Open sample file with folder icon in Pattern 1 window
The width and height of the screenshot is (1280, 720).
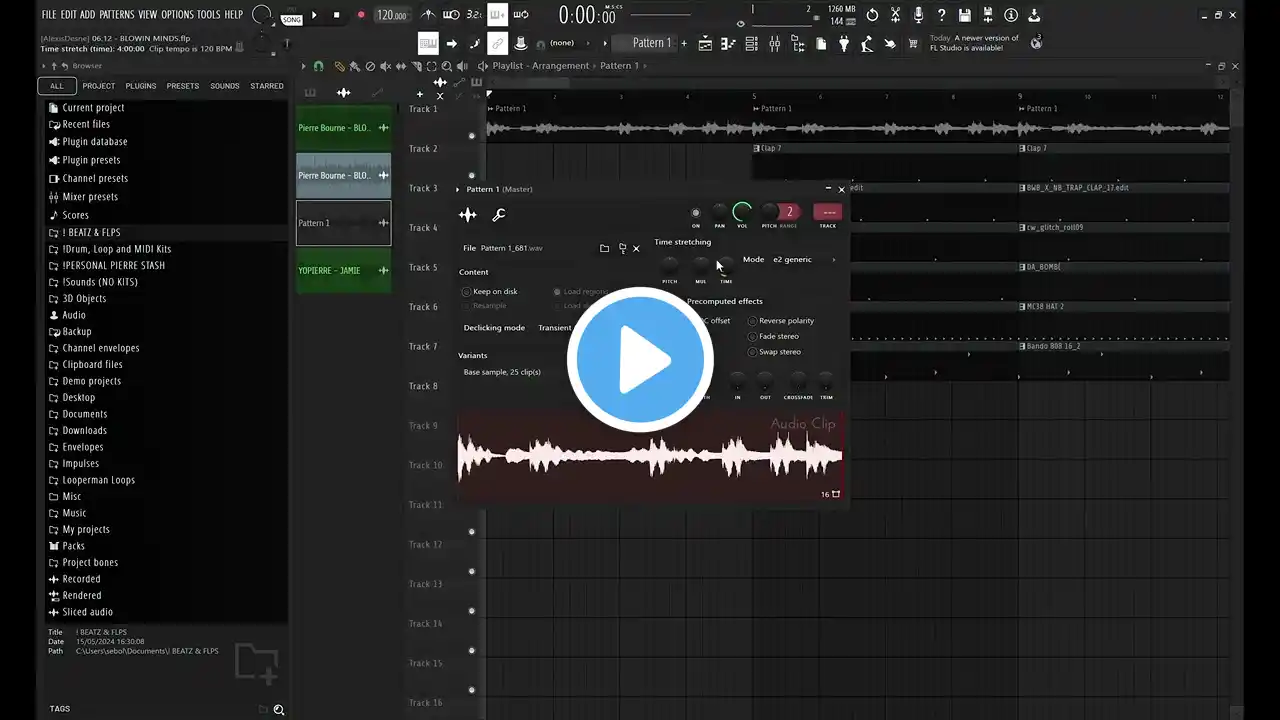604,248
